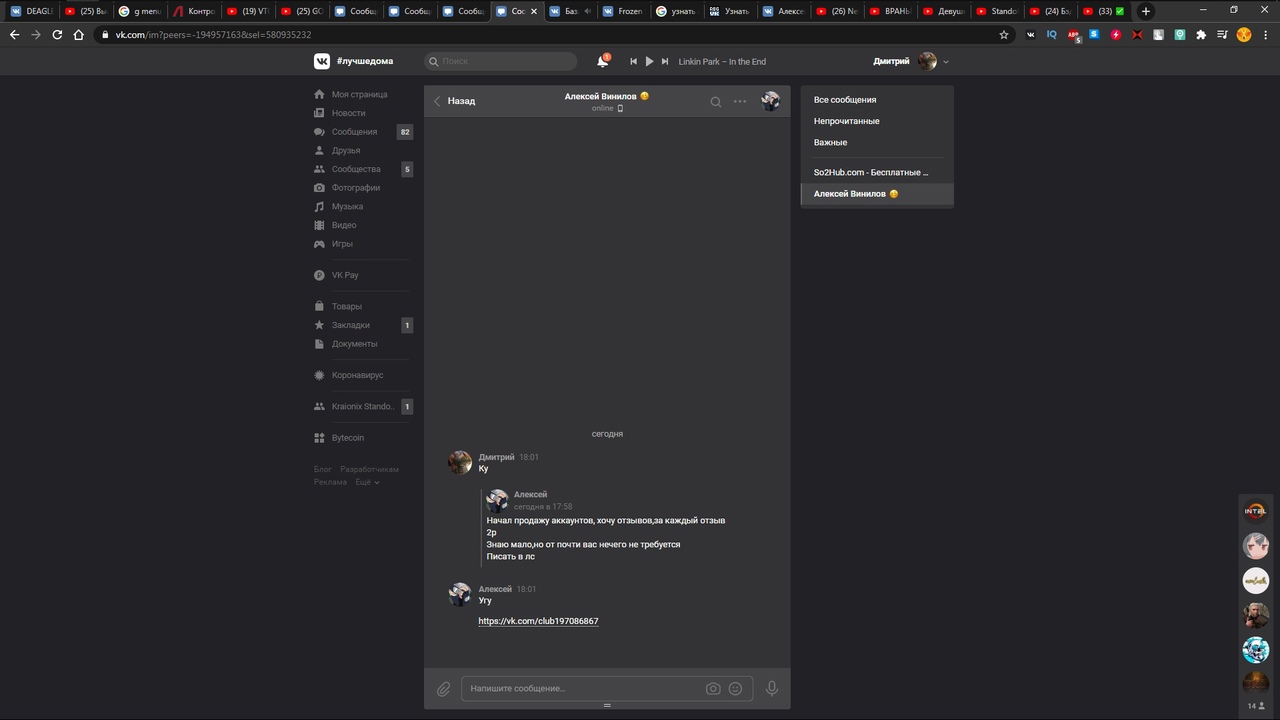1280x720 pixels.
Task: Open Сообщения in left sidebar
Action: [354, 132]
